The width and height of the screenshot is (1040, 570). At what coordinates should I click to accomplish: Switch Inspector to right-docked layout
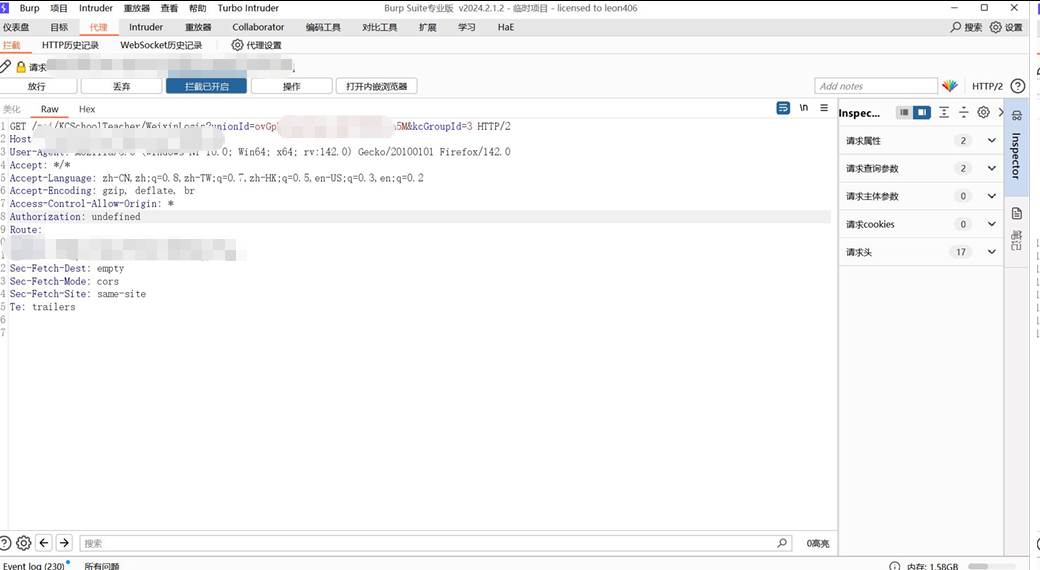[x=922, y=113]
